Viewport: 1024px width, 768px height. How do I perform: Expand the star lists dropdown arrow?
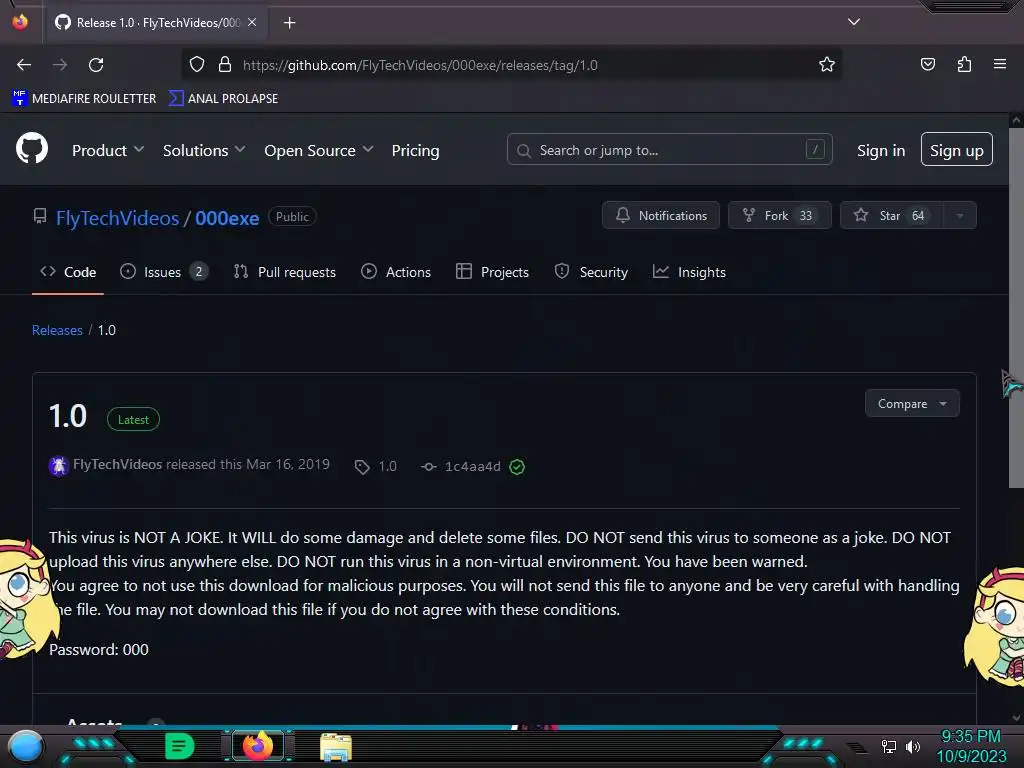[x=960, y=216]
